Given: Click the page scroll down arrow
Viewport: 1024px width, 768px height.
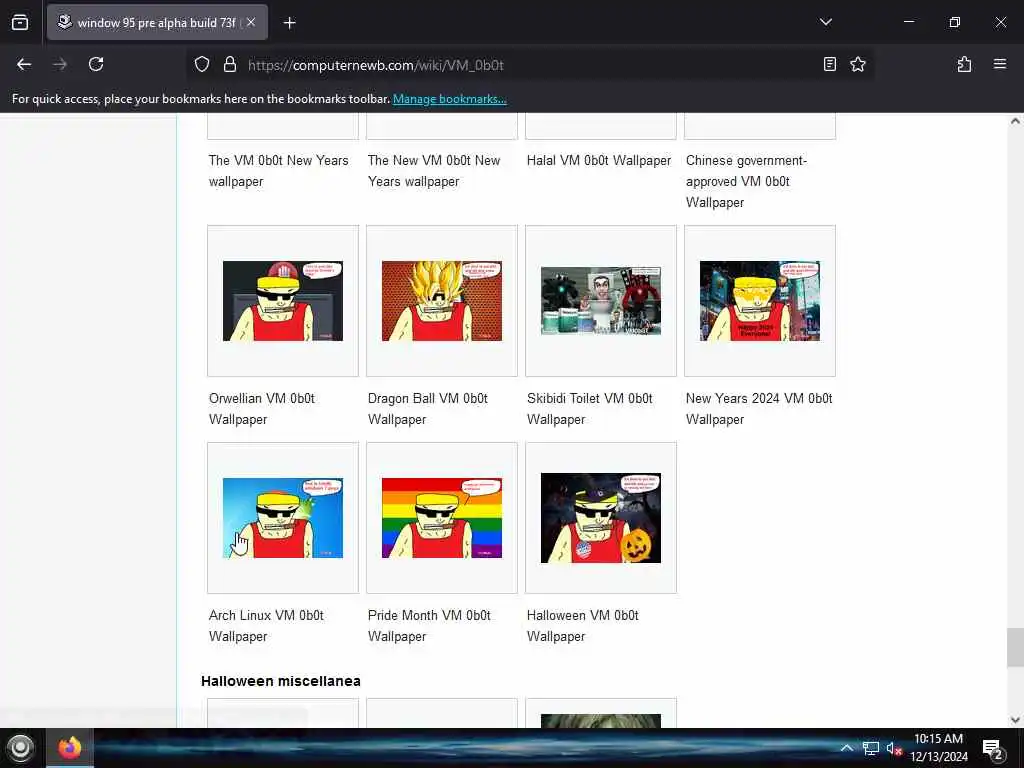Looking at the screenshot, I should click(1015, 720).
